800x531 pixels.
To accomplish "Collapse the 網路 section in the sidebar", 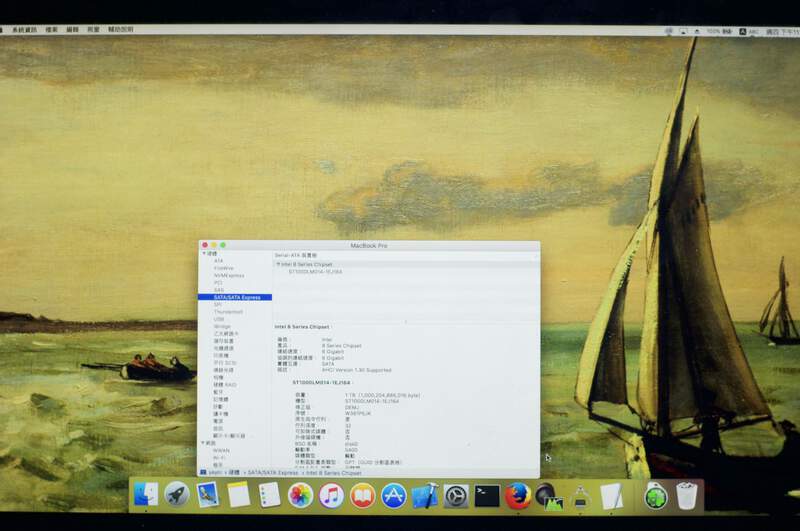I will [x=203, y=443].
